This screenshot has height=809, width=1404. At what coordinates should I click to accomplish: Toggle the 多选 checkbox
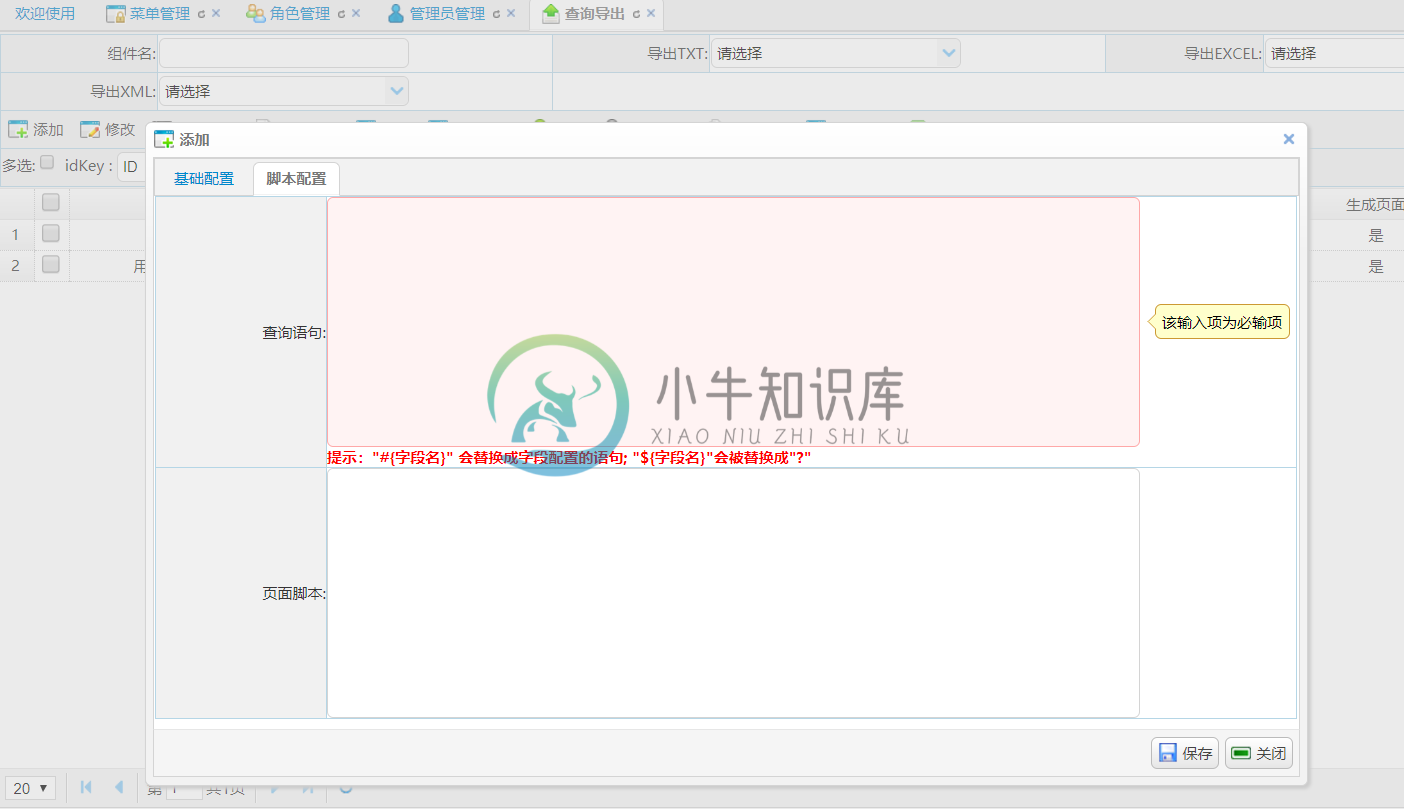47,164
